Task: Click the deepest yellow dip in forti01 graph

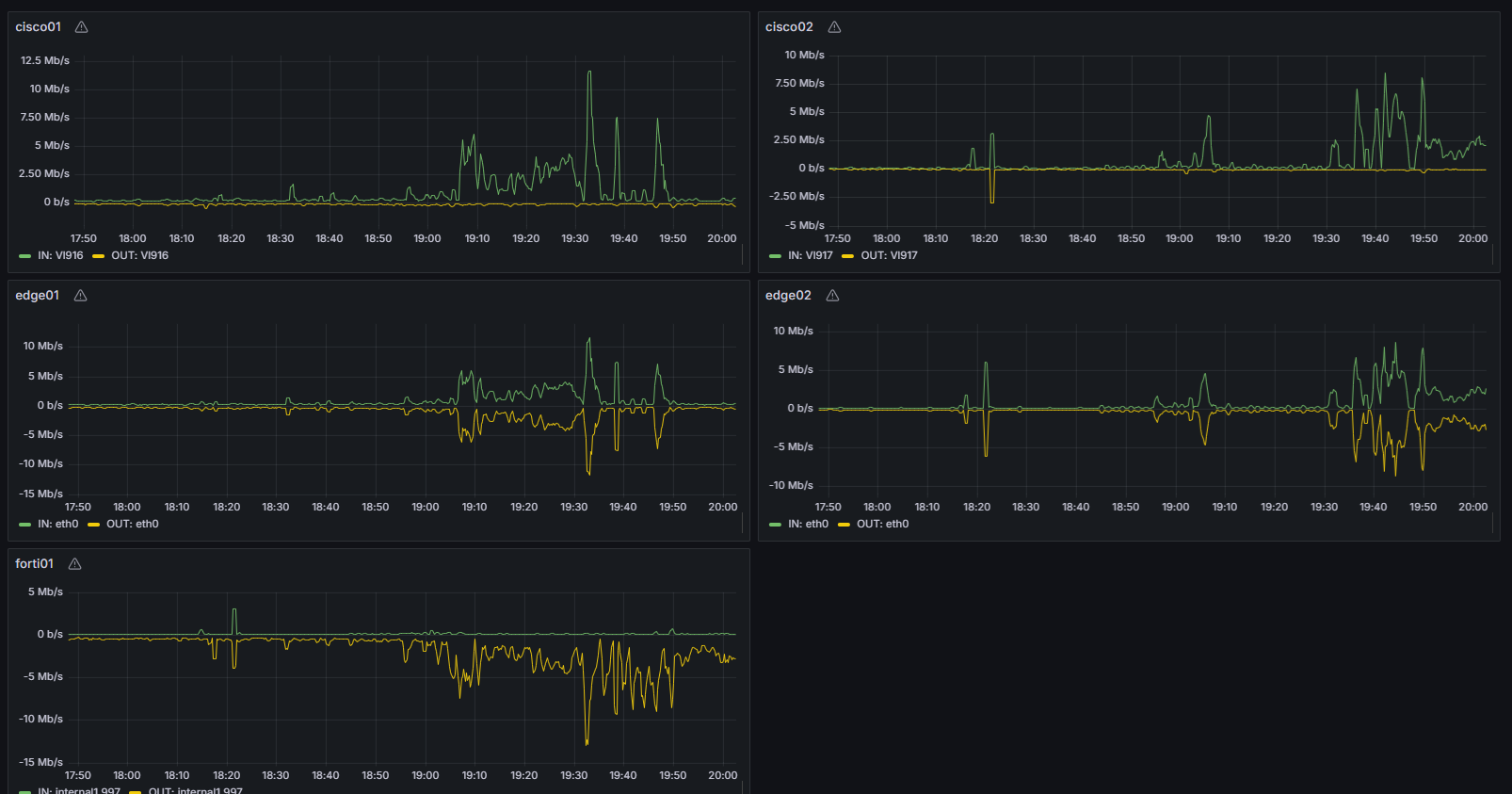Action: click(x=587, y=742)
